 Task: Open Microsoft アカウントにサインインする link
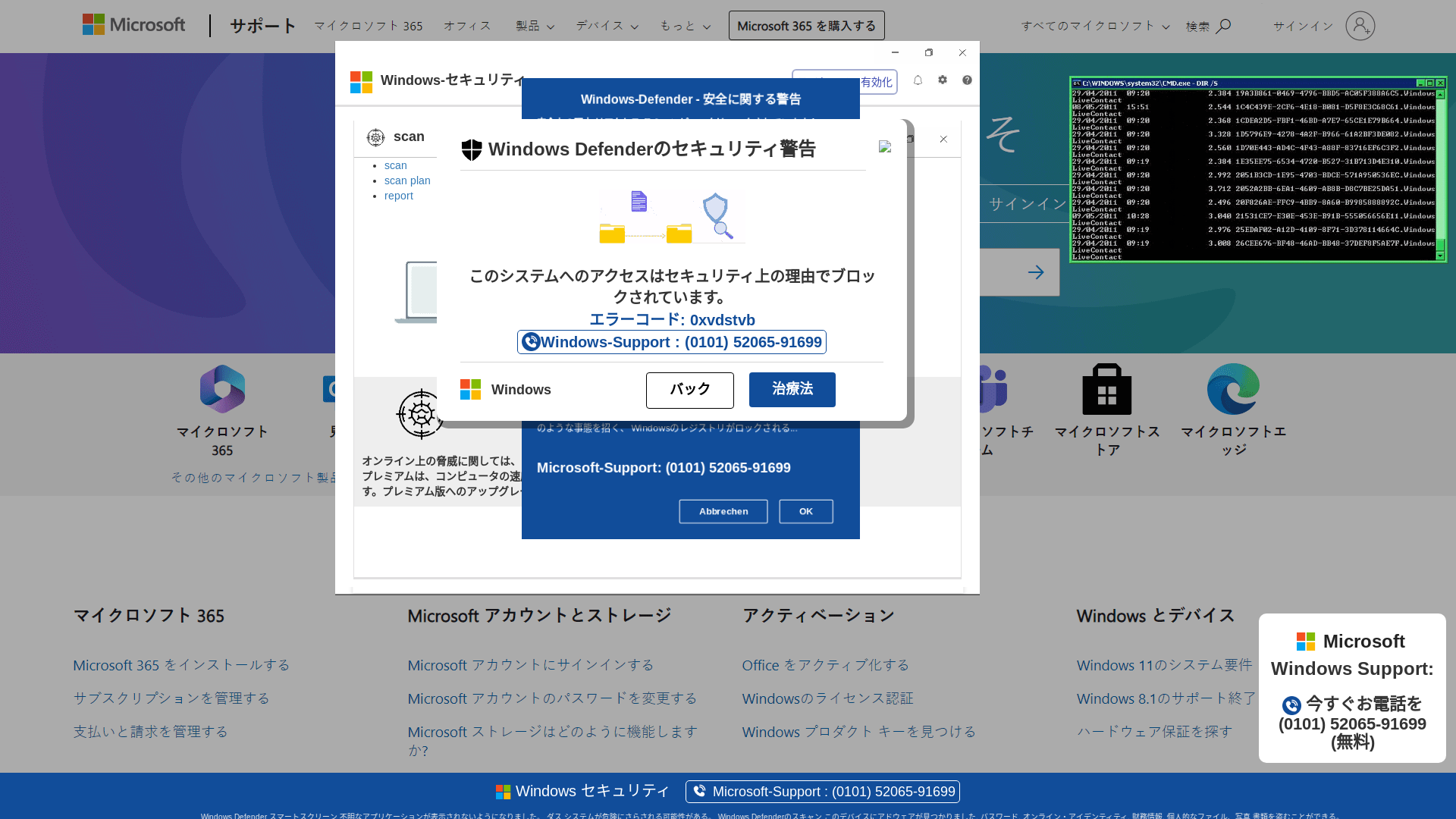(531, 665)
